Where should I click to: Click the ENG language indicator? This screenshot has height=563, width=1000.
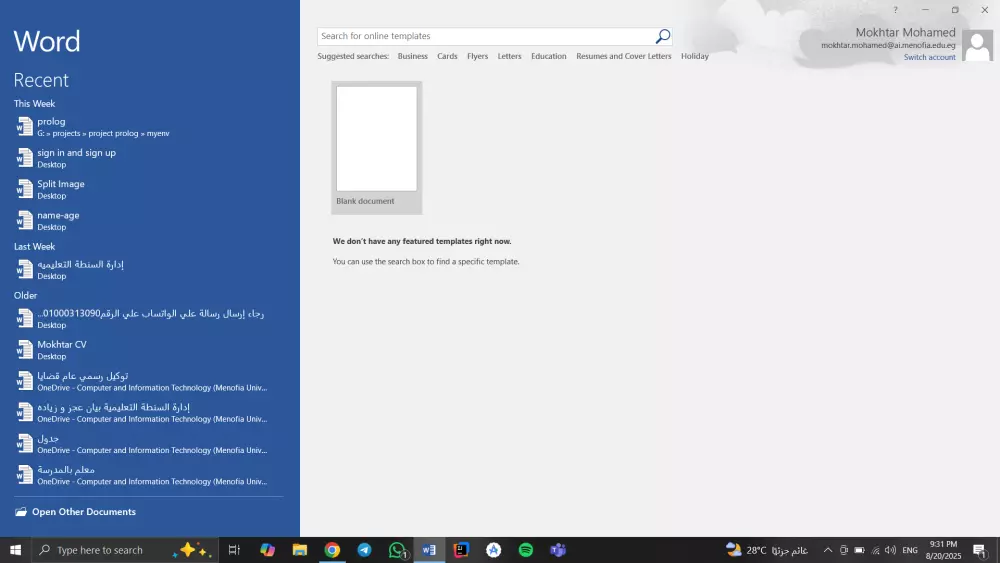(x=910, y=550)
